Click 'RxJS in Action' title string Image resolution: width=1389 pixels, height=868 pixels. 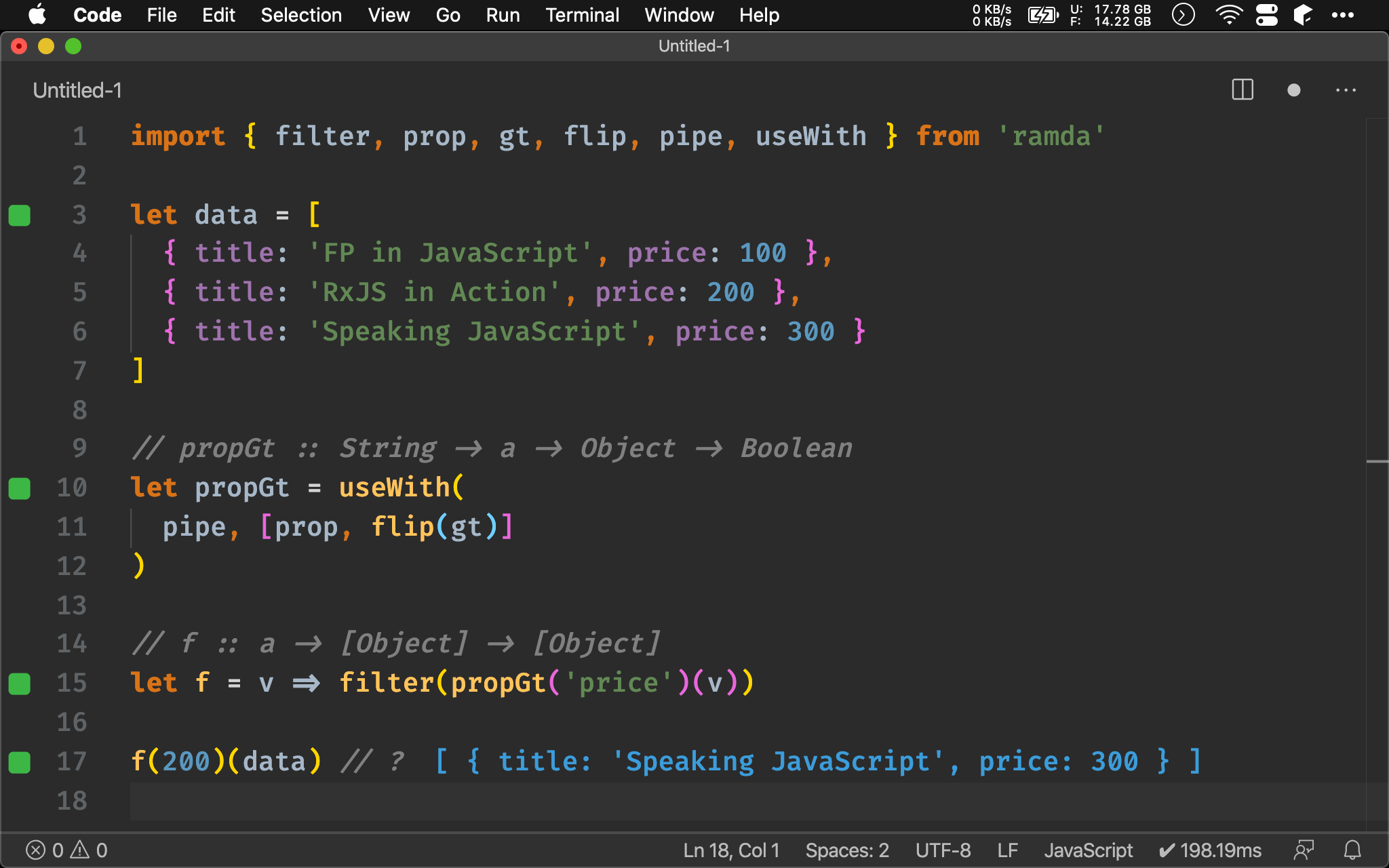pyautogui.click(x=434, y=292)
